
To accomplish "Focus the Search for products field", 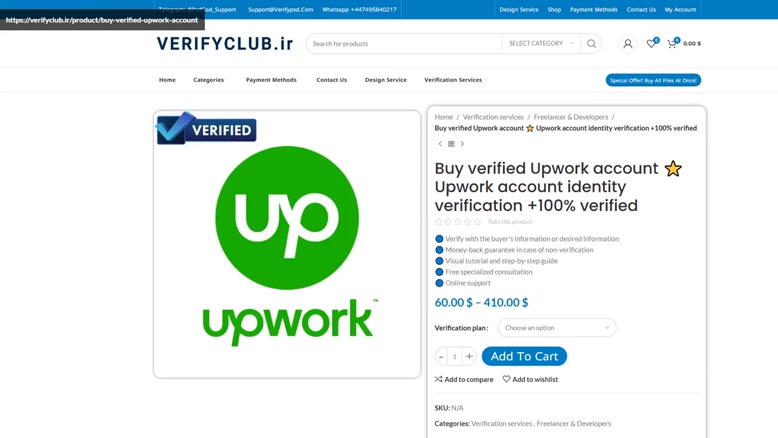I will [404, 44].
